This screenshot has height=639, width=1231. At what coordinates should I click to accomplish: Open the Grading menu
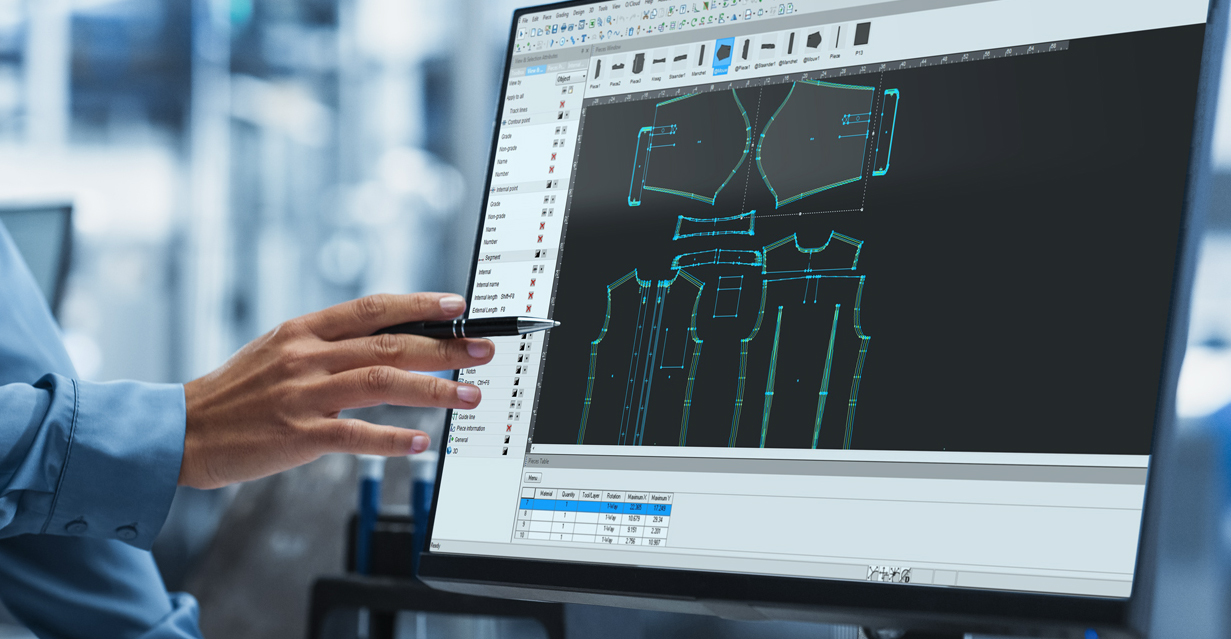561,15
